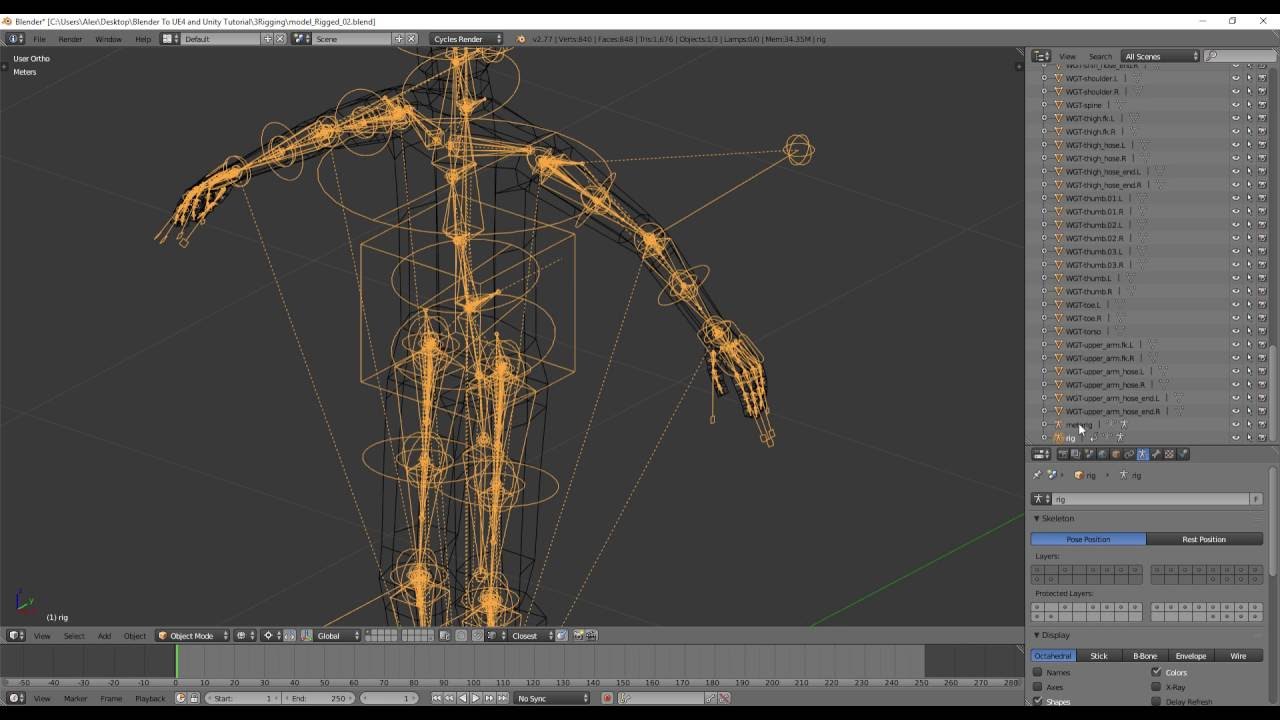This screenshot has height=720, width=1280.
Task: Open the Bone properties tab icon
Action: pyautogui.click(x=1156, y=454)
